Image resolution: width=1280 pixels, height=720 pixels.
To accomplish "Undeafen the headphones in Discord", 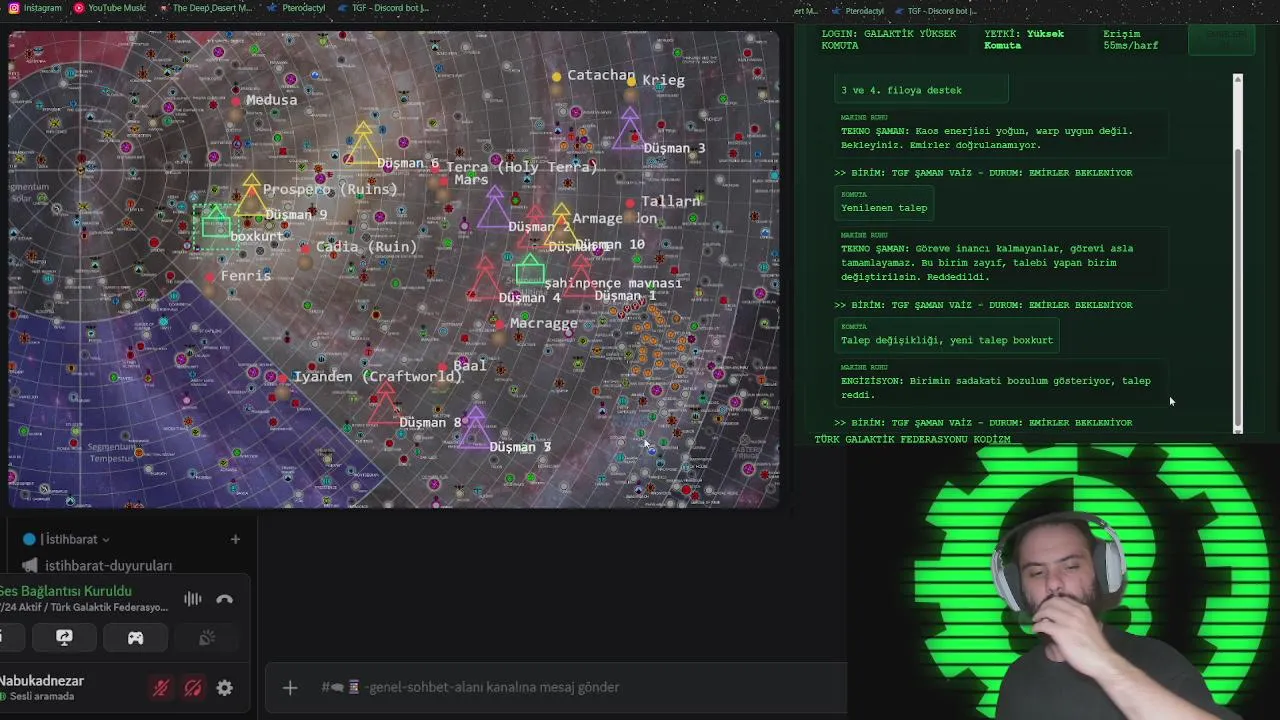I will coord(193,688).
